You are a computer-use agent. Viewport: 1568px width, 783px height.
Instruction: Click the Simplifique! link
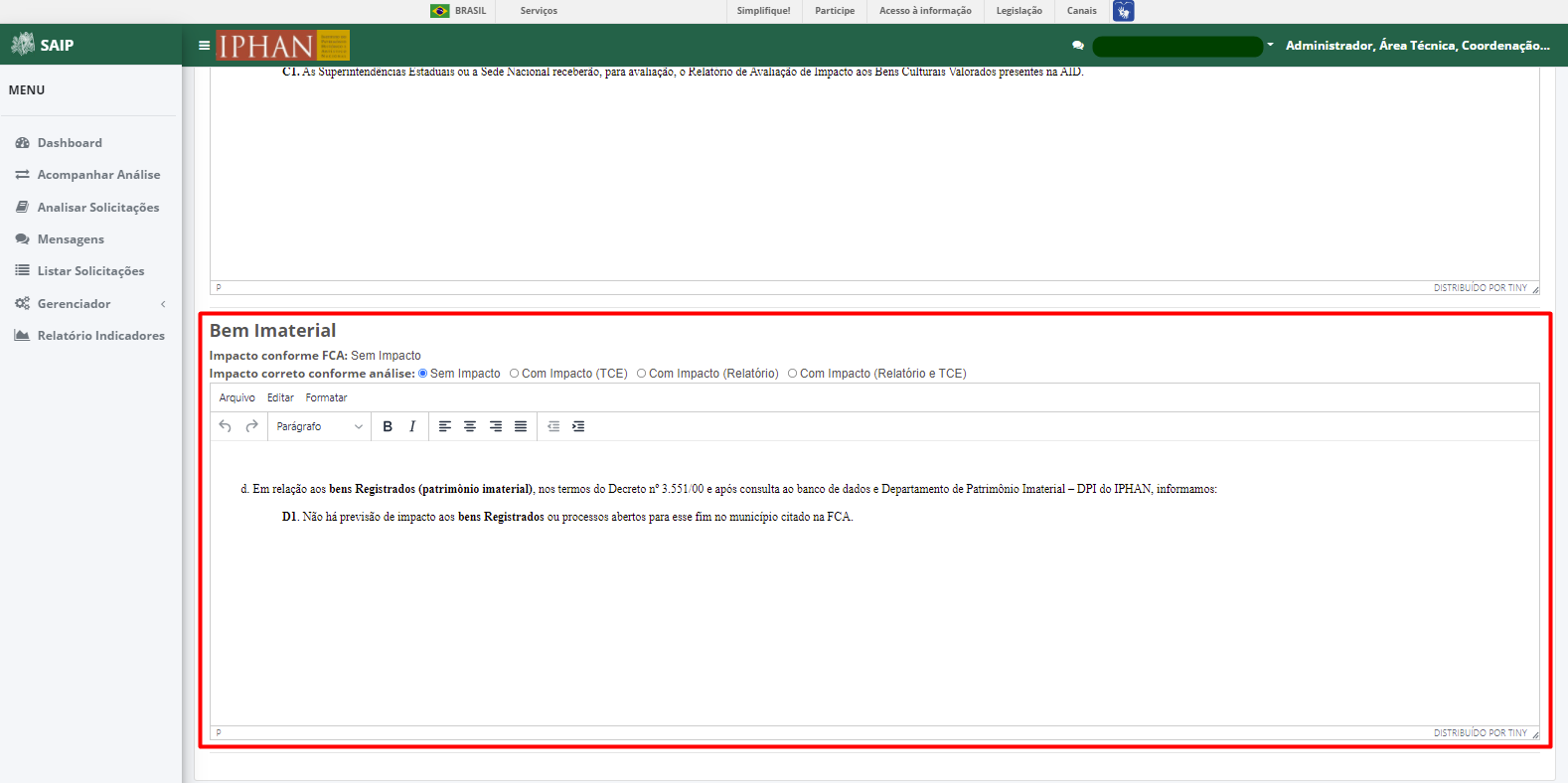(763, 11)
